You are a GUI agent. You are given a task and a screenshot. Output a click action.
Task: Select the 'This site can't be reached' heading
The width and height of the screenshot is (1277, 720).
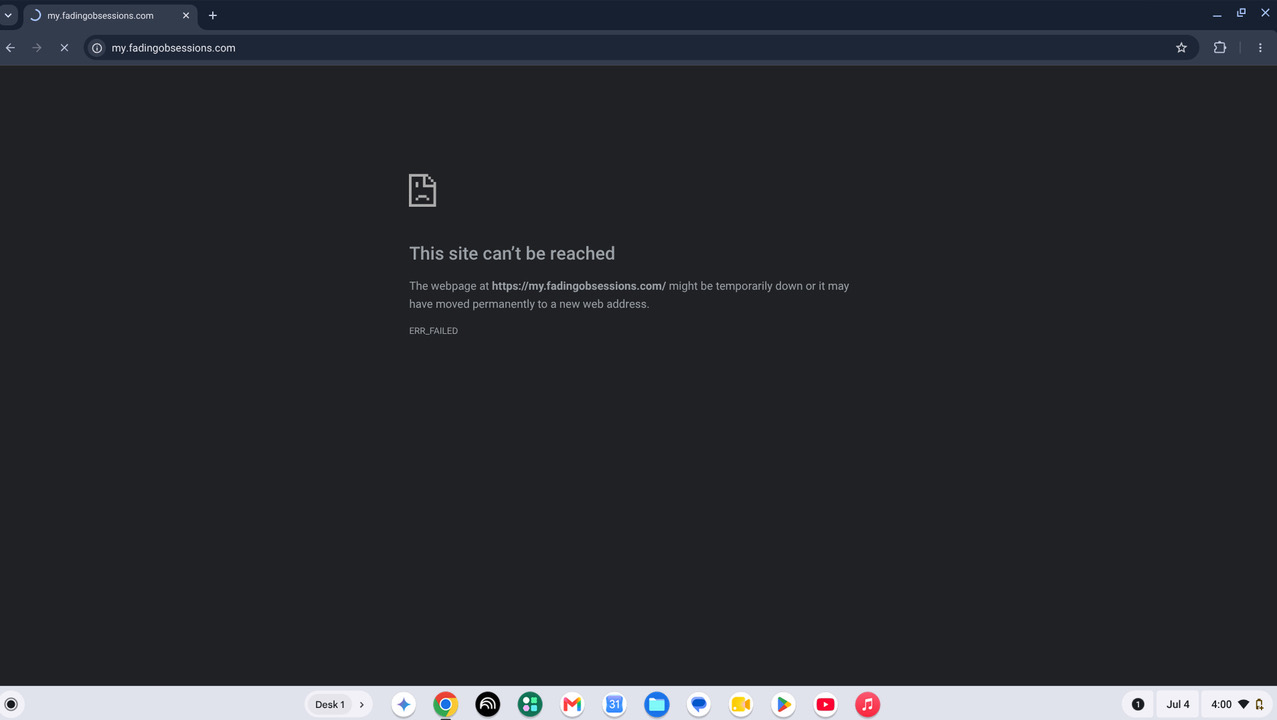pyautogui.click(x=512, y=253)
